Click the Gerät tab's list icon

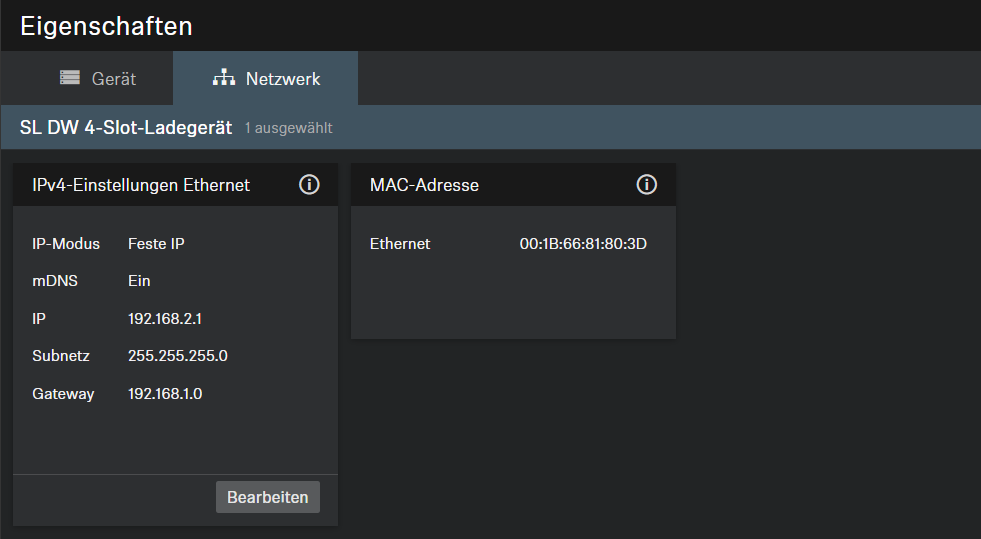69,78
